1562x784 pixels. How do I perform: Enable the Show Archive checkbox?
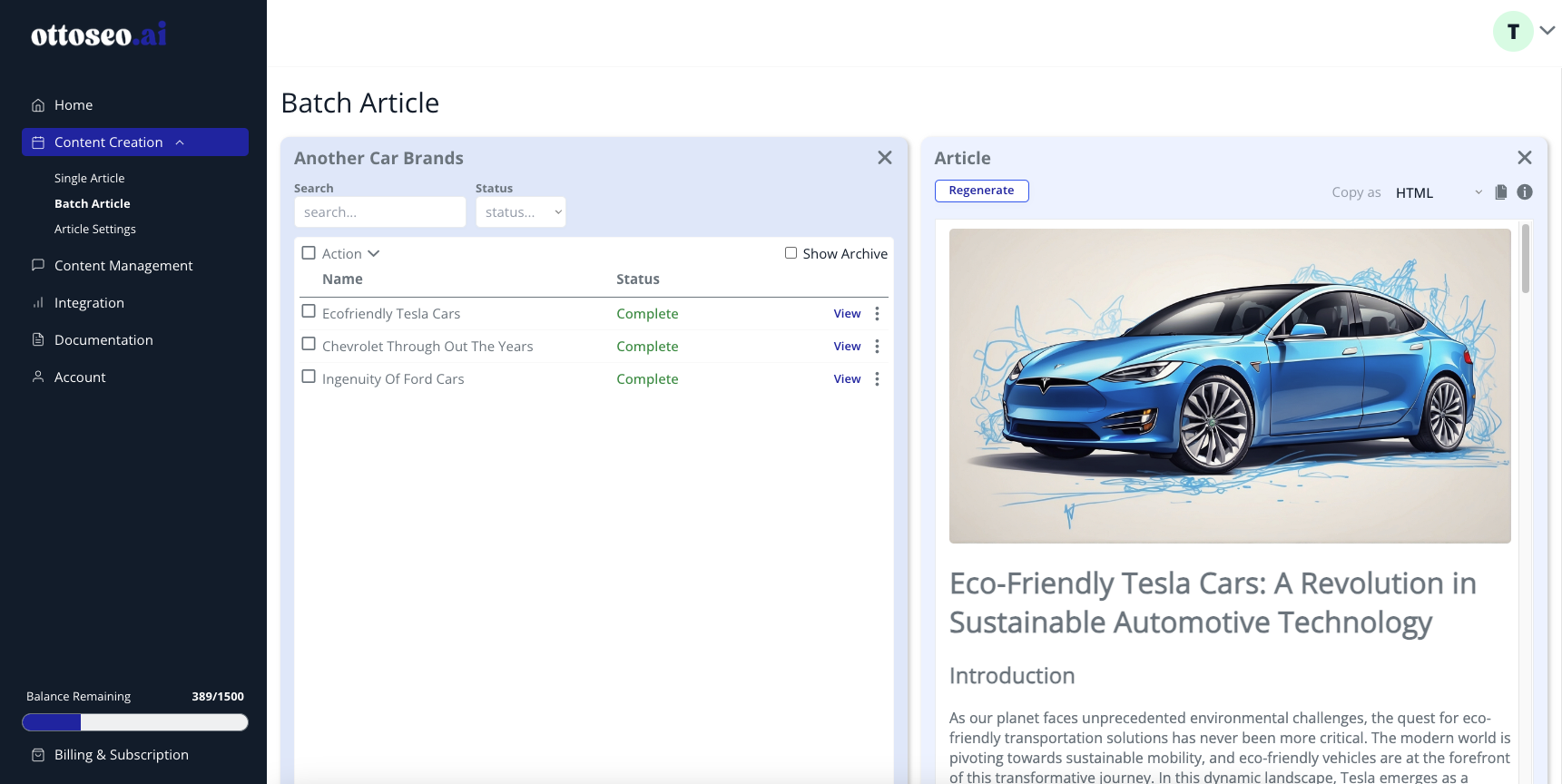coord(791,253)
